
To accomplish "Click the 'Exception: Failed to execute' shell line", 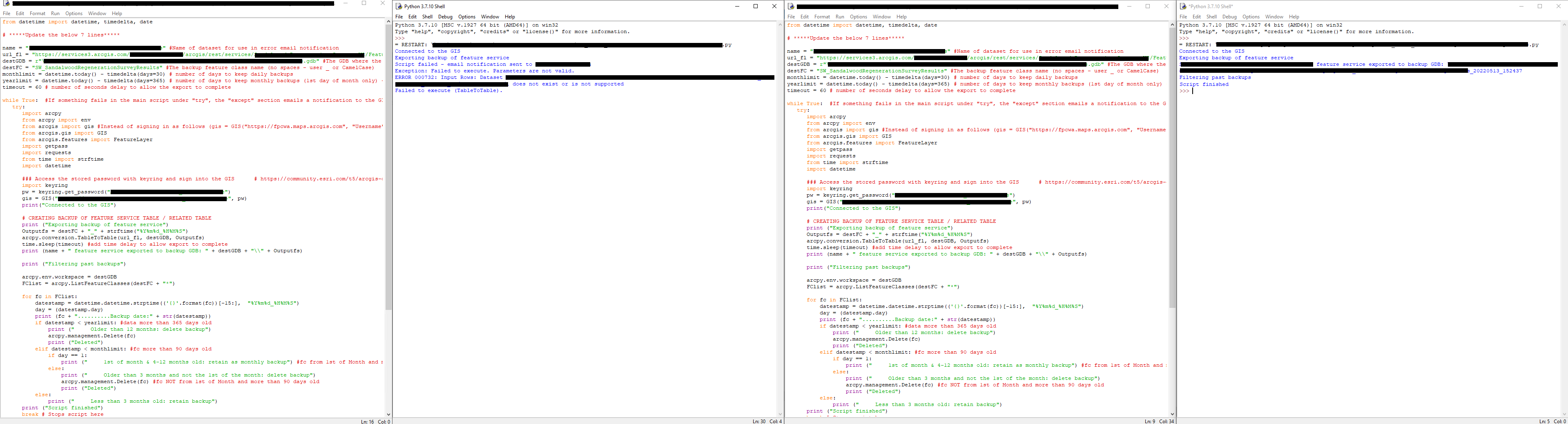I will tap(484, 71).
